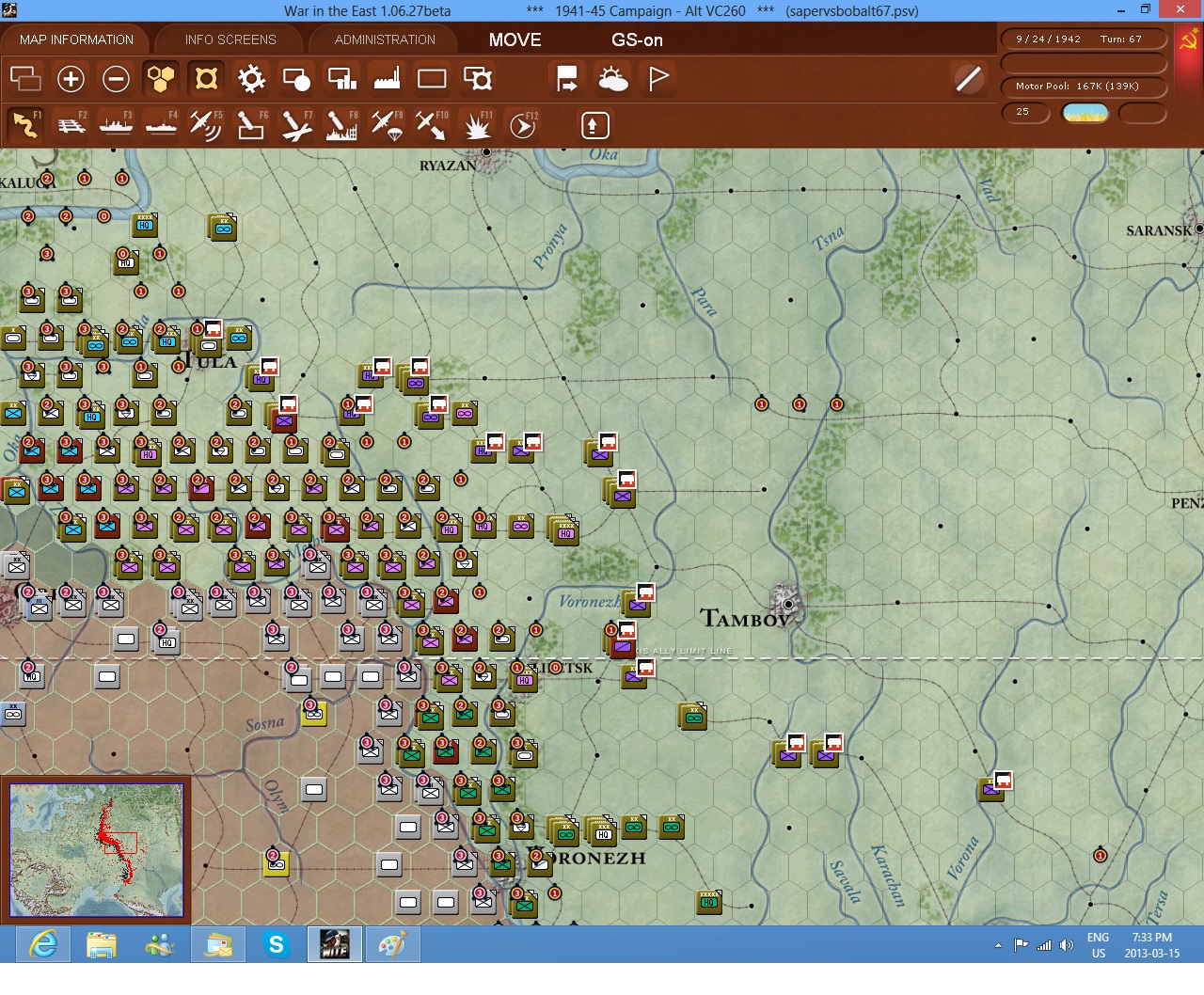Click the date and Turn 67 display
Viewport: 1204px width, 995px height.
[x=1085, y=39]
